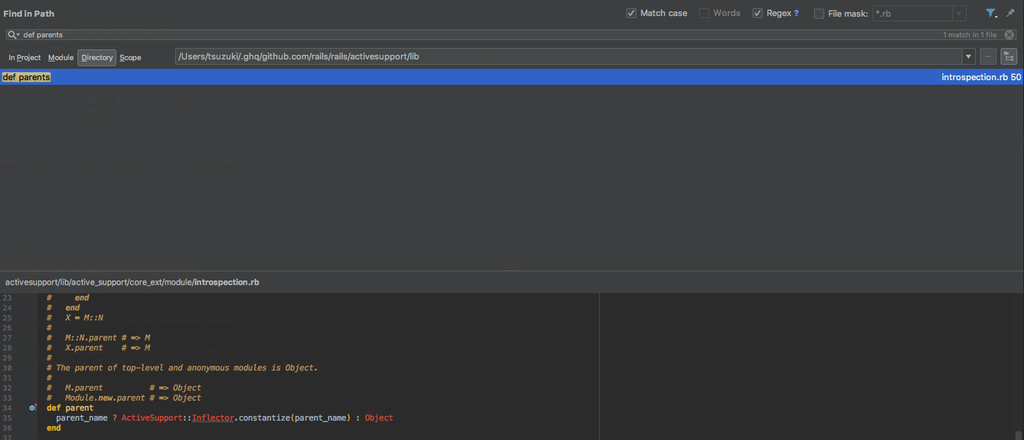Switch to Module scope
This screenshot has height=440, width=1024.
click(x=61, y=57)
